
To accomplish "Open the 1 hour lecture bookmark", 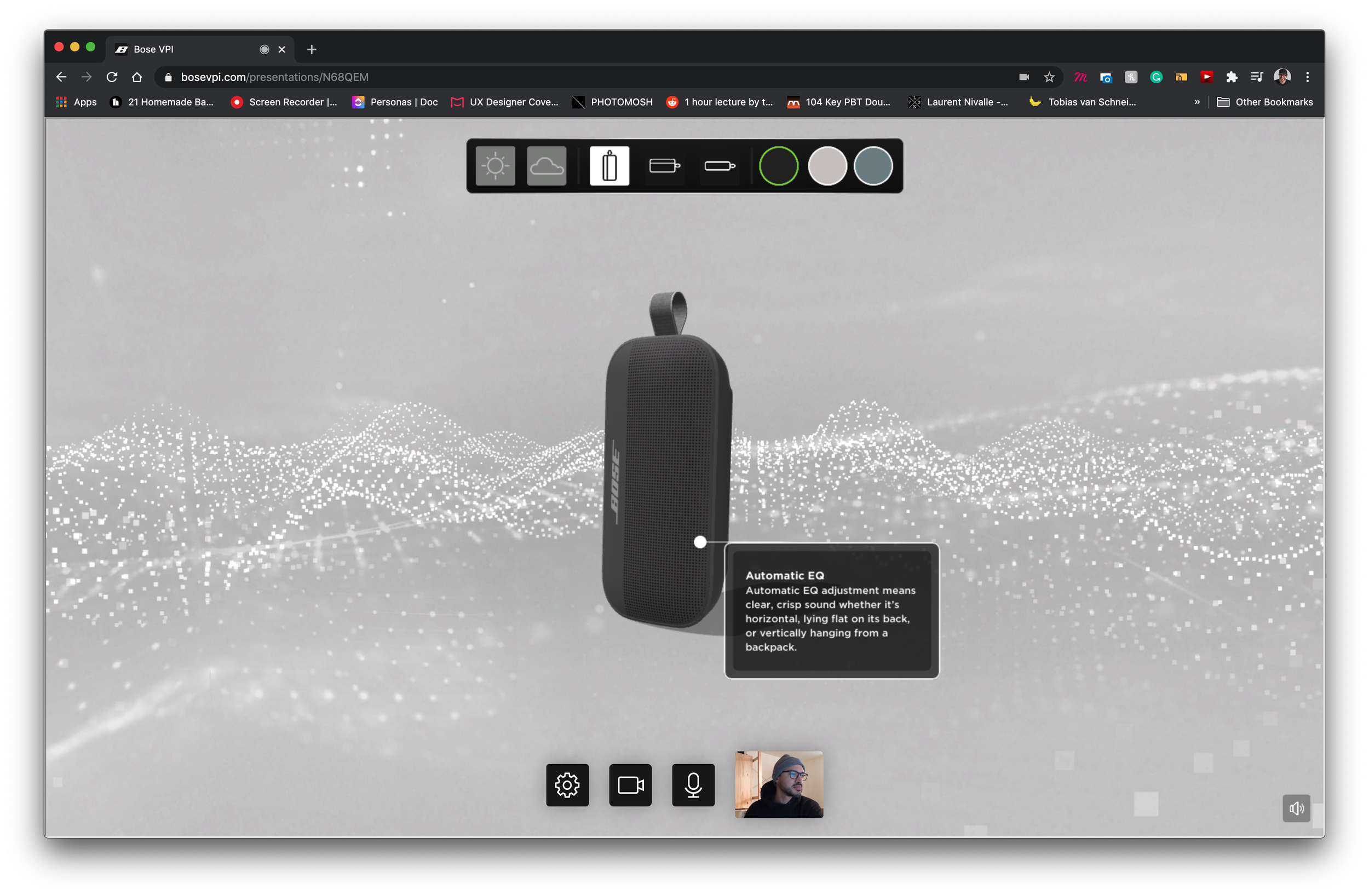I will pyautogui.click(x=719, y=102).
